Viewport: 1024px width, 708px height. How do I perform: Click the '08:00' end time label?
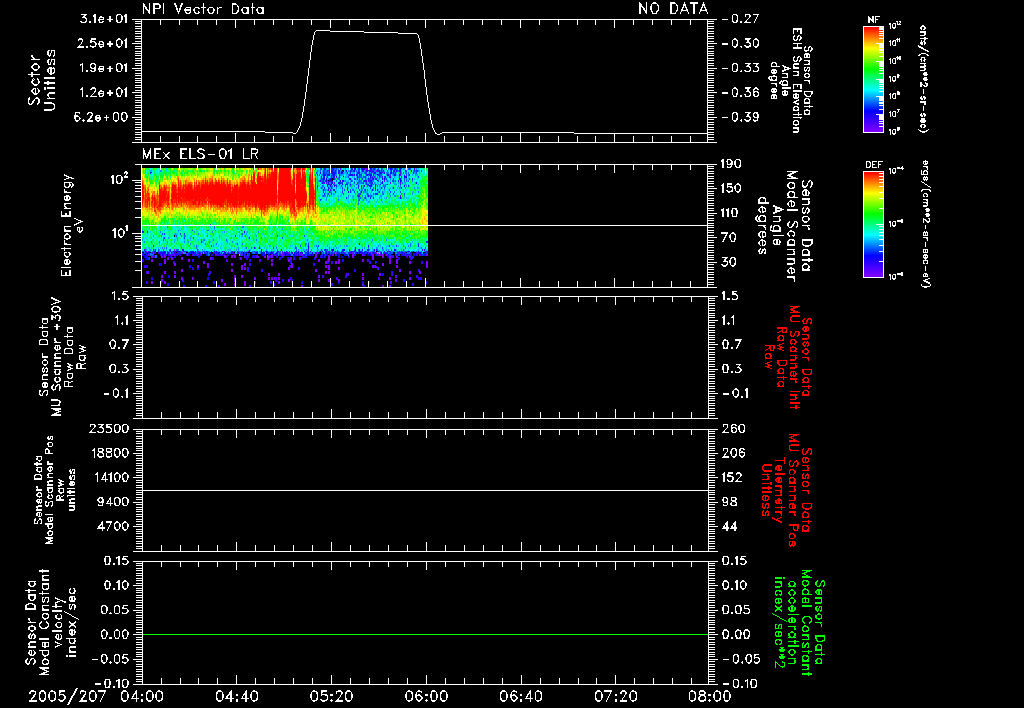[710, 696]
